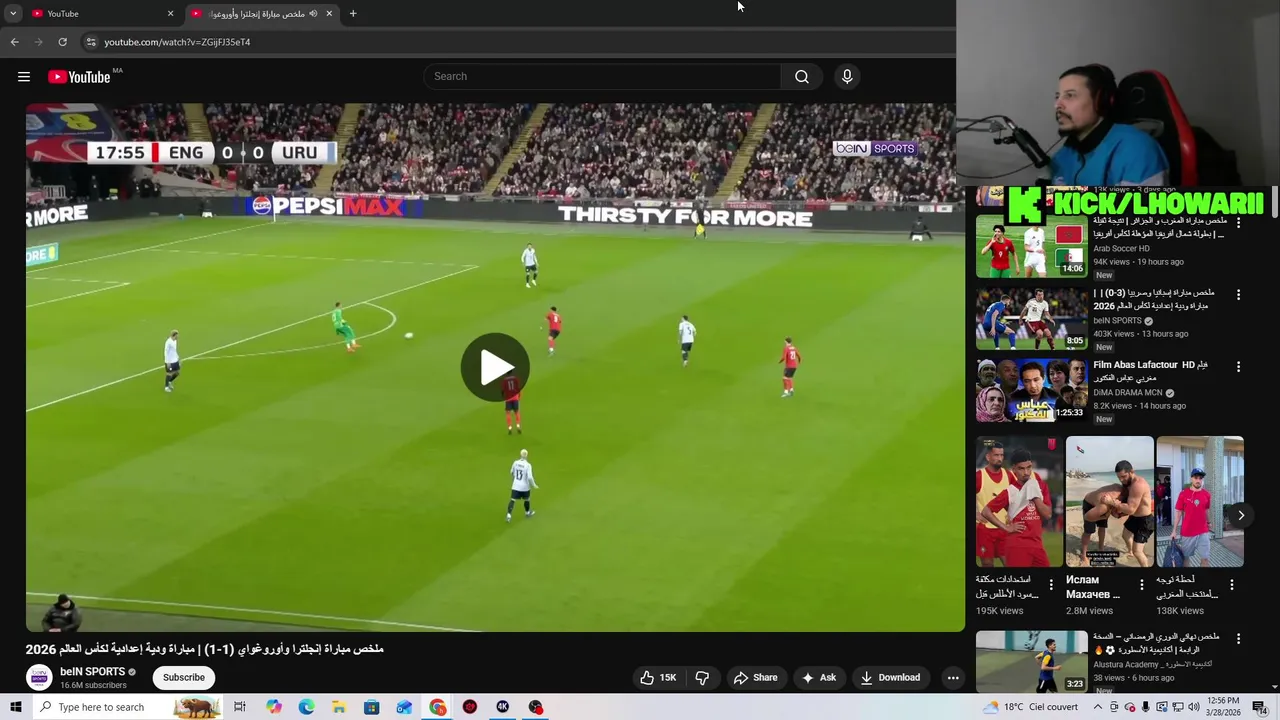Play the video with the center play button
This screenshot has width=1280, height=720.
coord(495,368)
